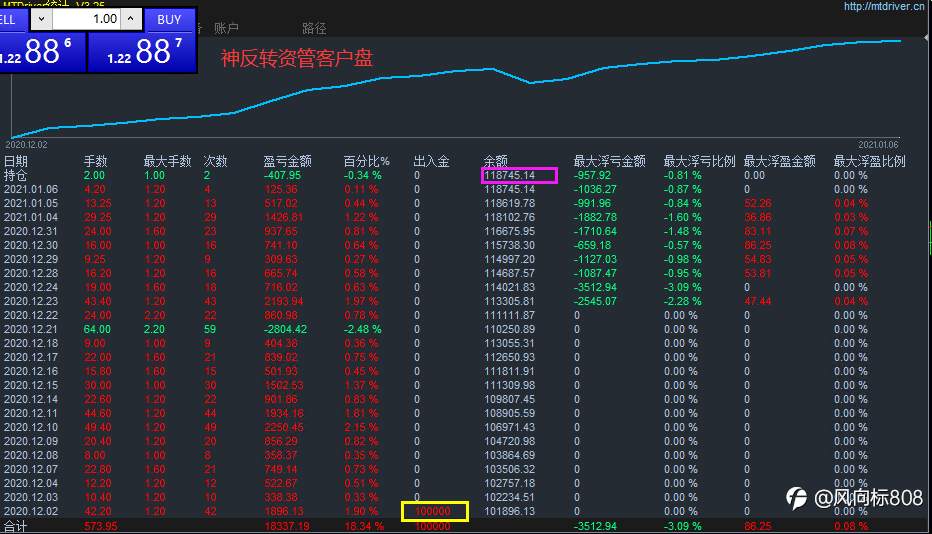Increase lot size with up arrow
The width and height of the screenshot is (932, 534).
pos(131,19)
